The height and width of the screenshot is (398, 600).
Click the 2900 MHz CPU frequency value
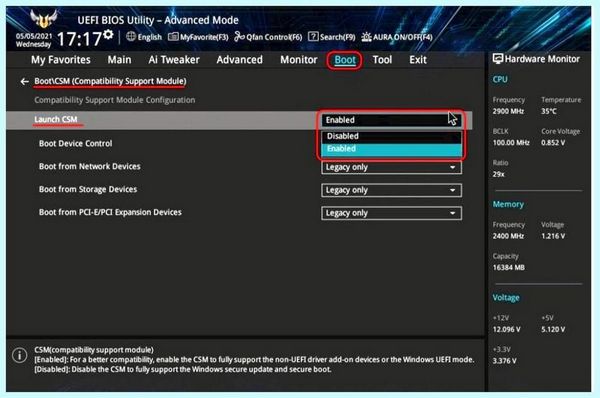tap(508, 111)
